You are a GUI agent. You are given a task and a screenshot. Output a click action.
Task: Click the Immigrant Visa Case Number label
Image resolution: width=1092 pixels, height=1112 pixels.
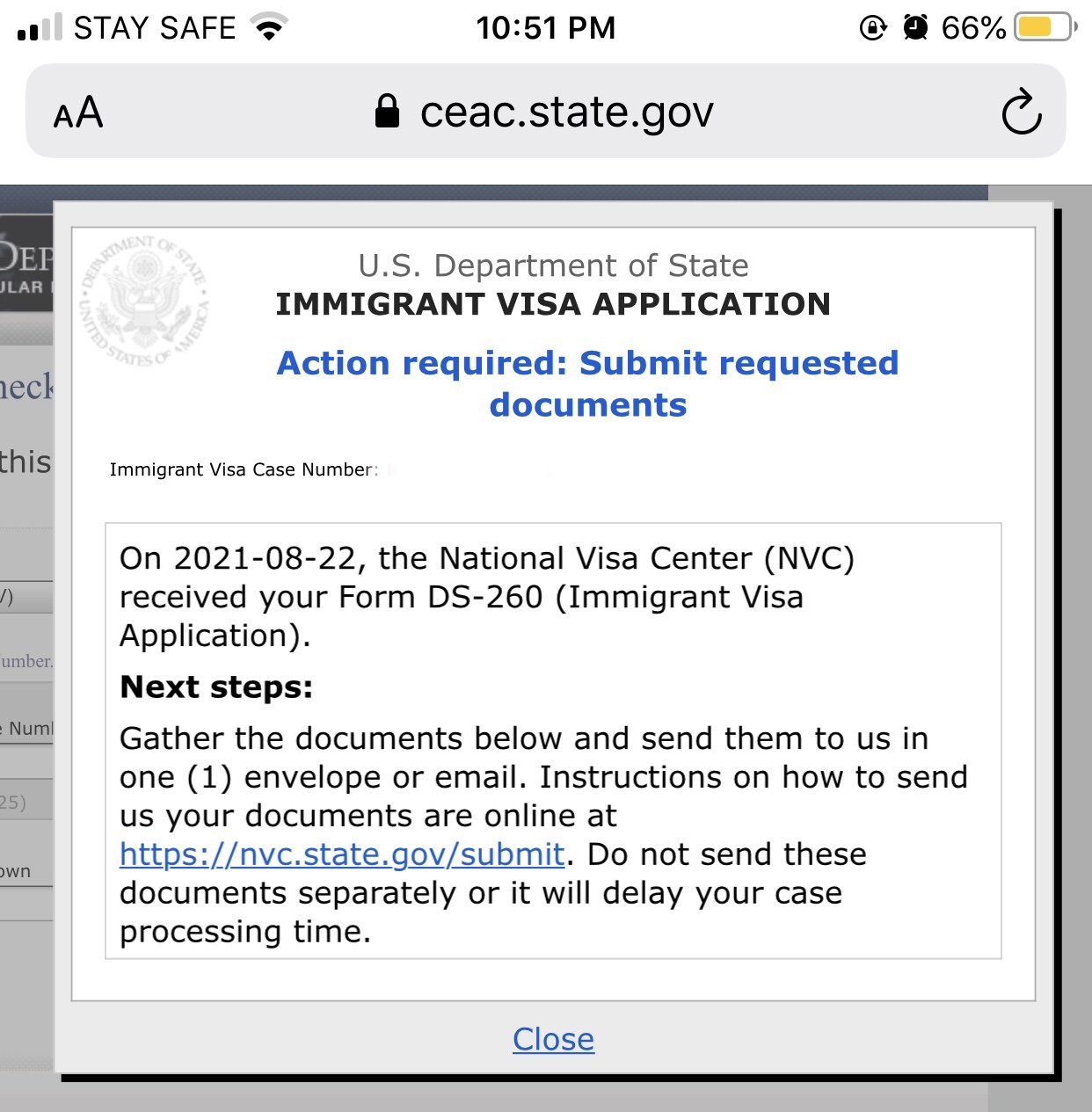(x=244, y=469)
